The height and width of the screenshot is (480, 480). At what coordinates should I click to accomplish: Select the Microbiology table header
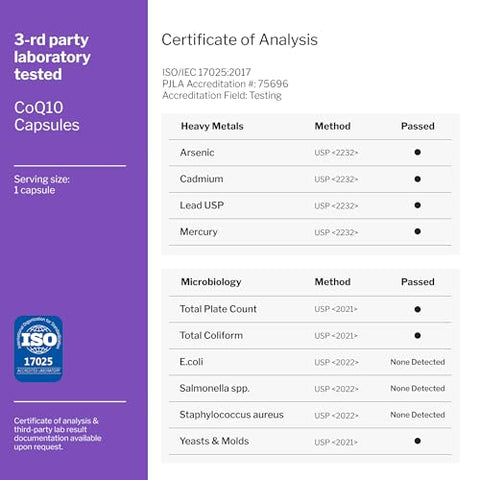tap(211, 282)
